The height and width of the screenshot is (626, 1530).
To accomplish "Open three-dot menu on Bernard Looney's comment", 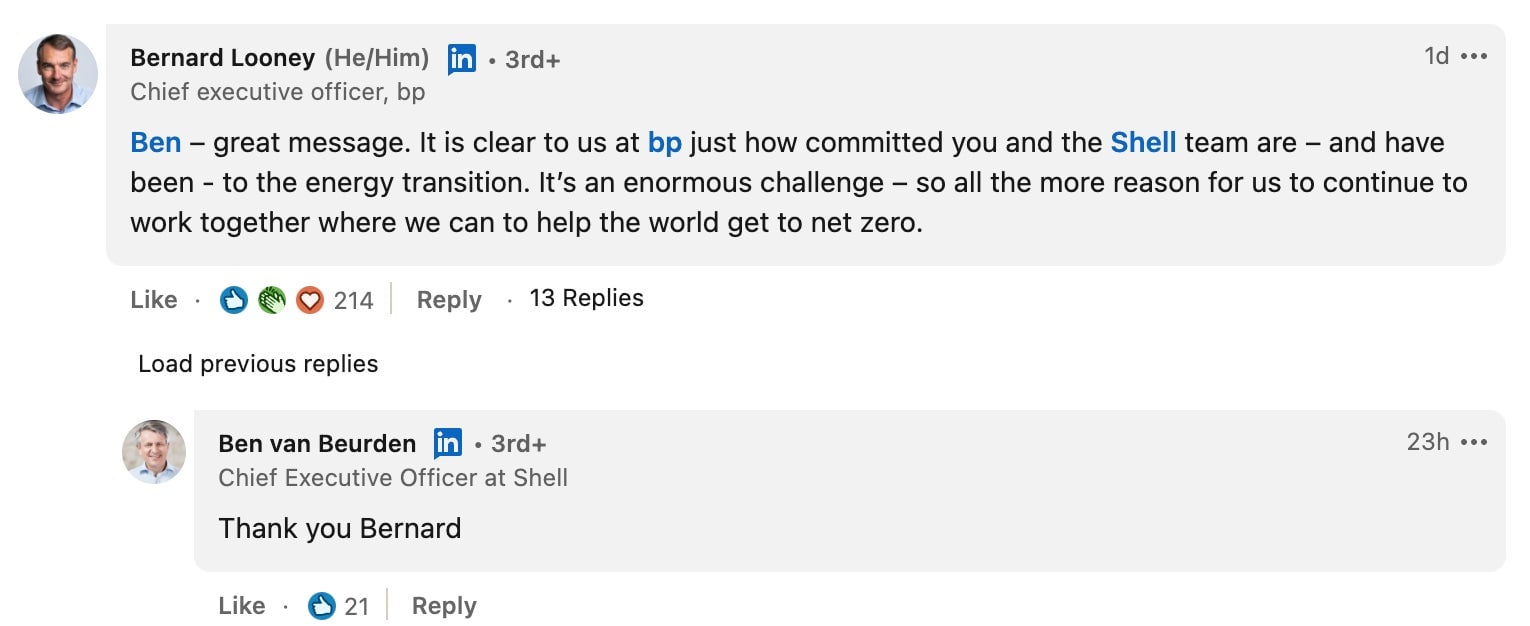I will coord(1474,57).
